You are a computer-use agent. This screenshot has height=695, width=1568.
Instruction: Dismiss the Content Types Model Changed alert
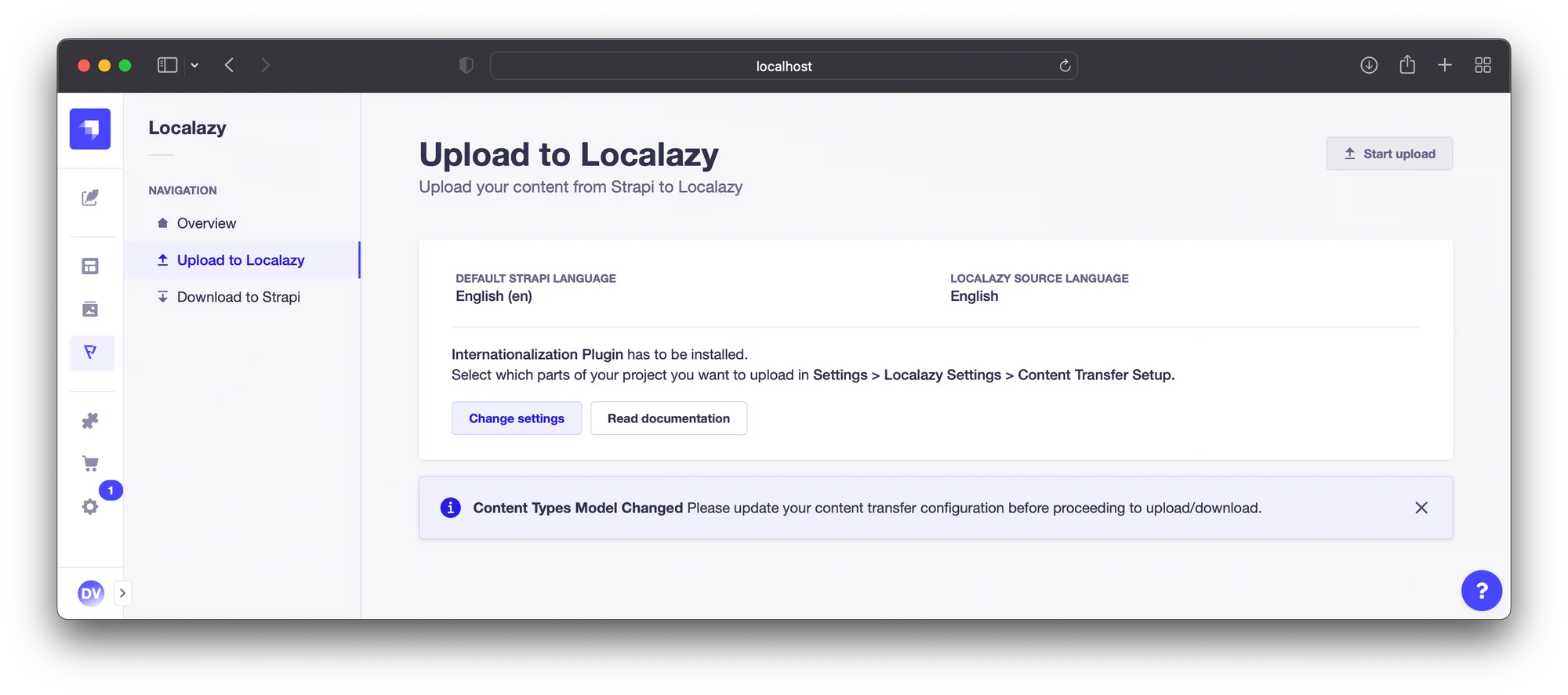1421,508
